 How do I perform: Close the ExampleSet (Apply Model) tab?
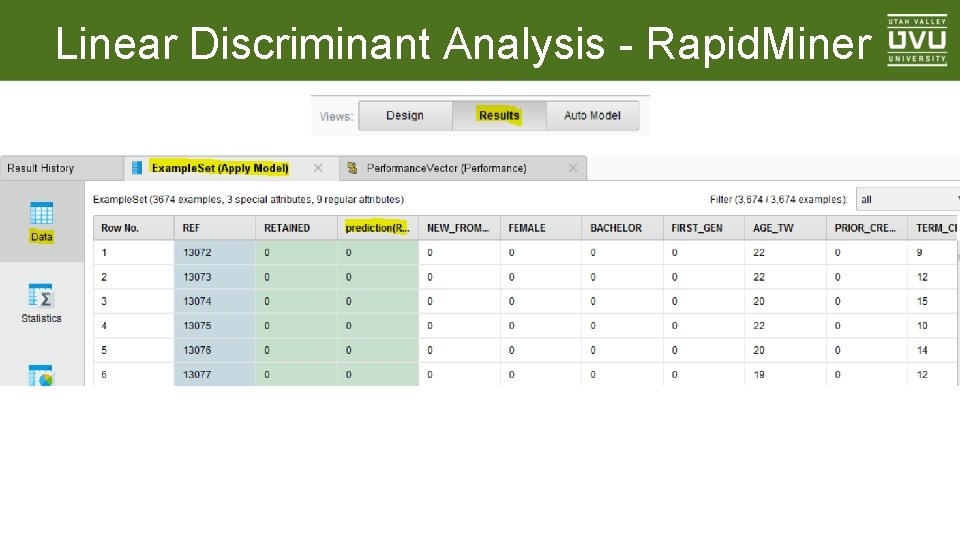(x=318, y=168)
